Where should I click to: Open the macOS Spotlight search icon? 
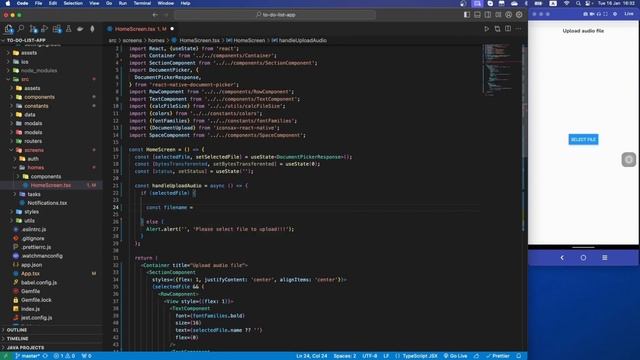pyautogui.click(x=578, y=3)
